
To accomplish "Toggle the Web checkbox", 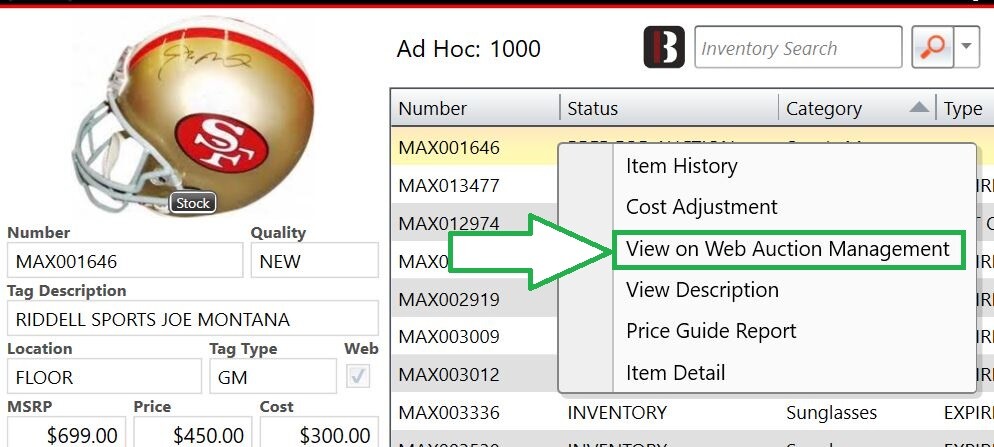I will click(358, 377).
